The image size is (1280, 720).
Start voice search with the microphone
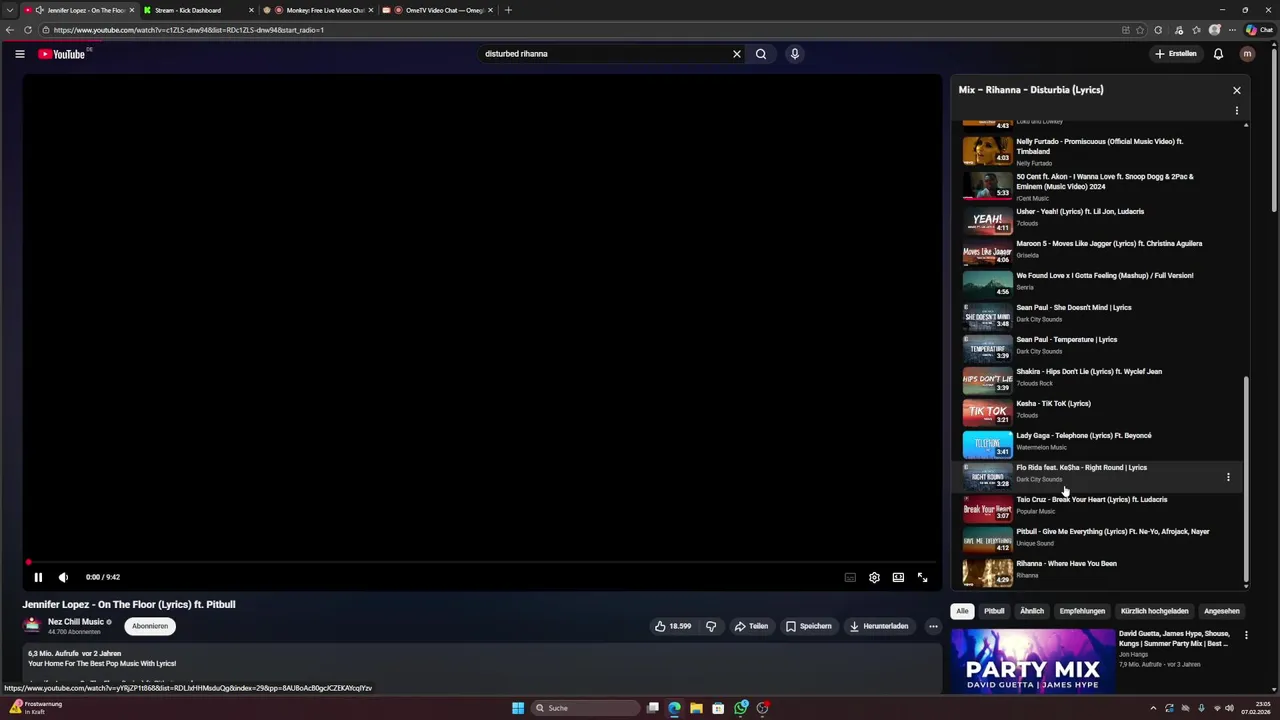(x=795, y=54)
